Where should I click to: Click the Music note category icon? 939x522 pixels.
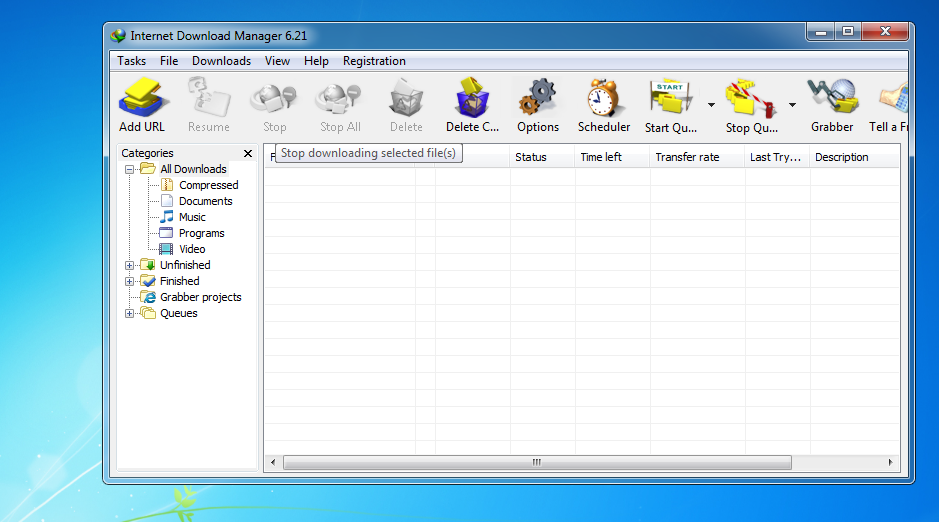click(167, 217)
